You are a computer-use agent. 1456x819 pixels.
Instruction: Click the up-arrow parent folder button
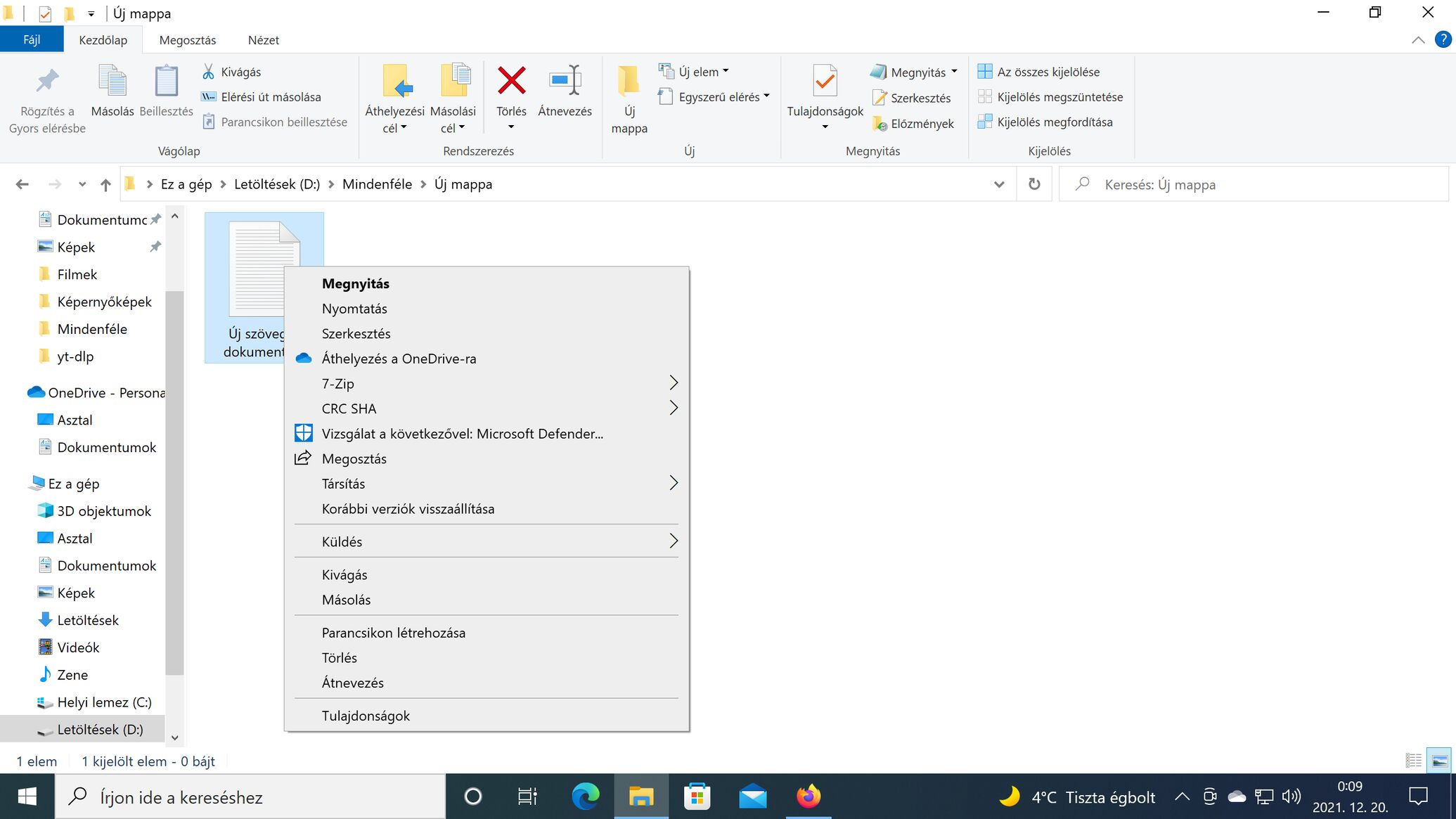click(x=105, y=184)
